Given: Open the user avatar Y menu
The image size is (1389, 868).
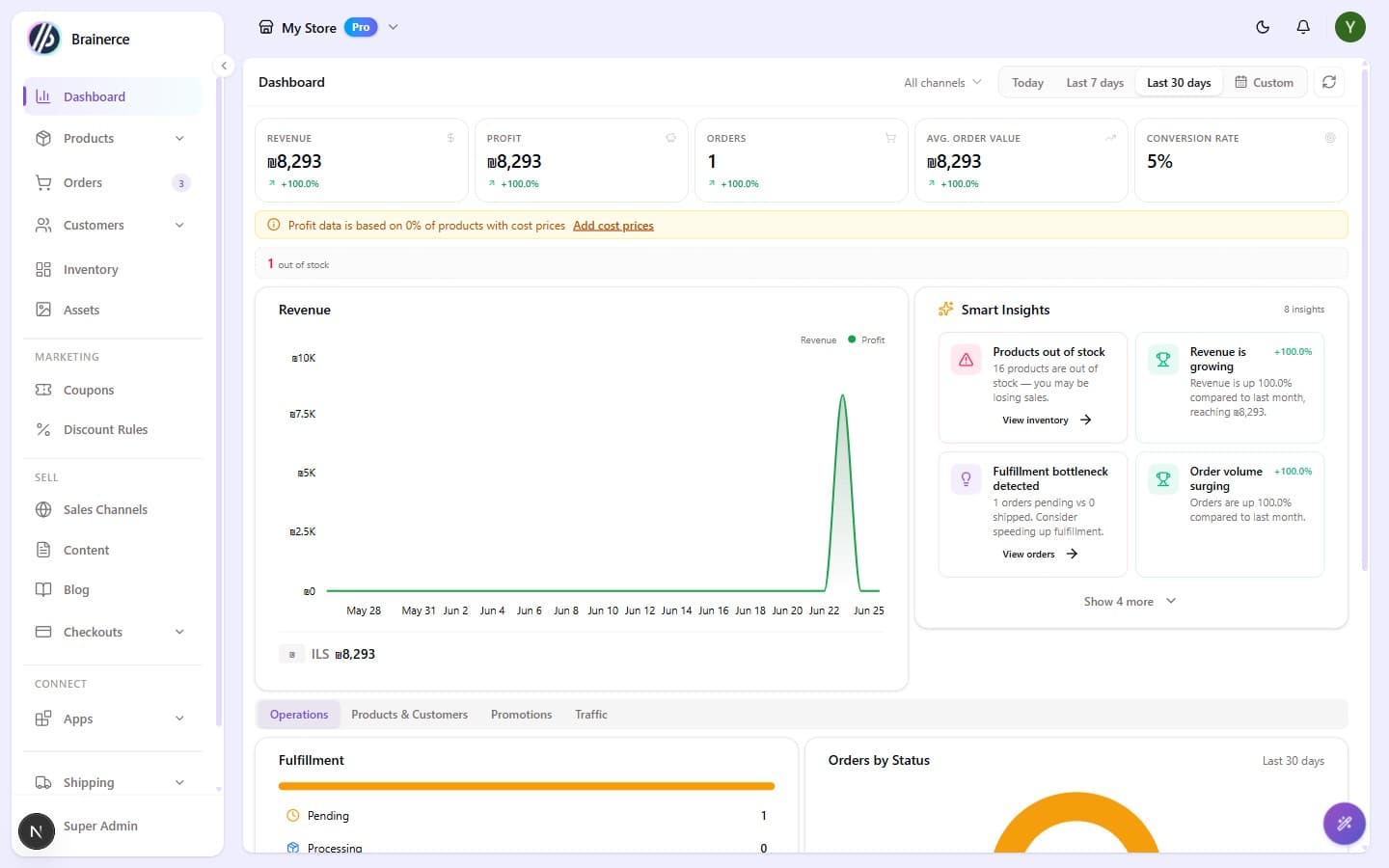Looking at the screenshot, I should pyautogui.click(x=1350, y=27).
